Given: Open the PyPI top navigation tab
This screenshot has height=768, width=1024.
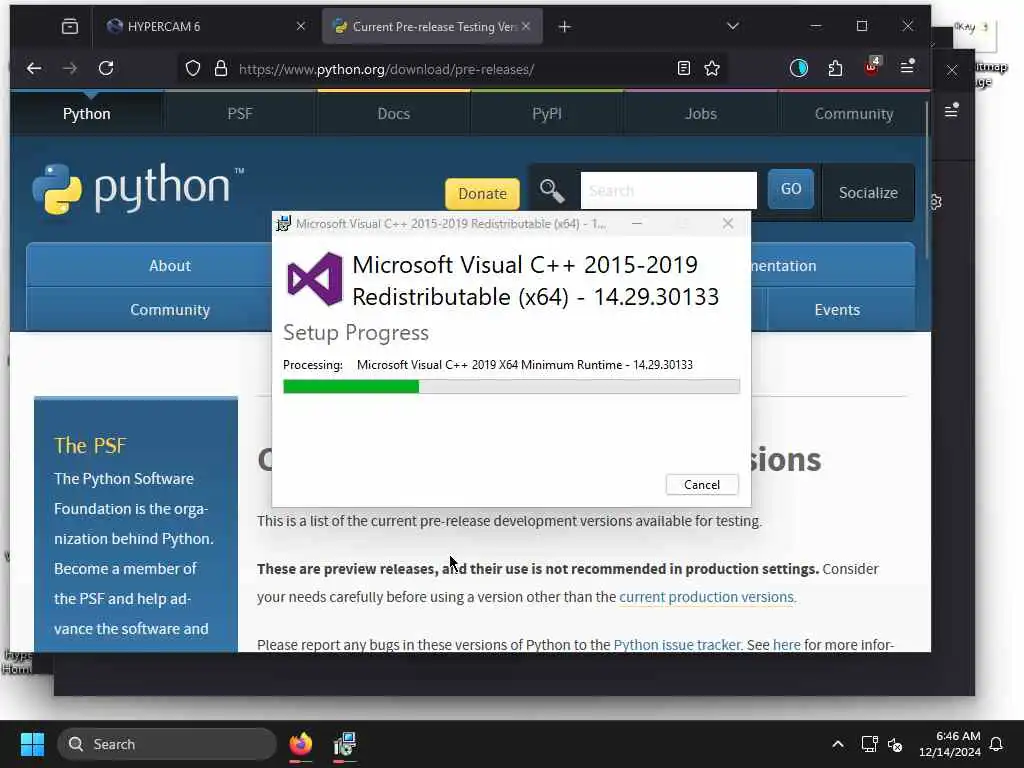Looking at the screenshot, I should (x=547, y=114).
